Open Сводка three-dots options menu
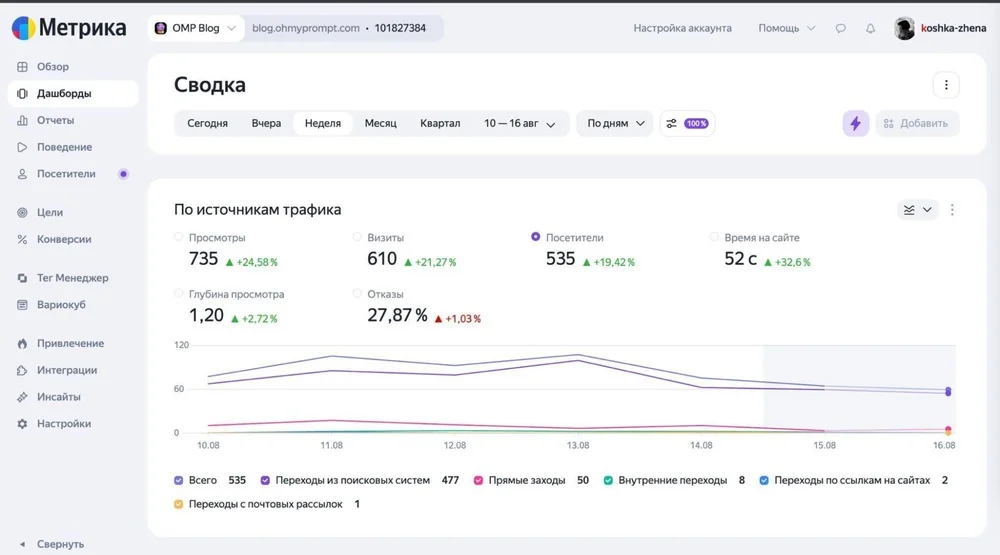This screenshot has height=555, width=1000. click(x=946, y=85)
